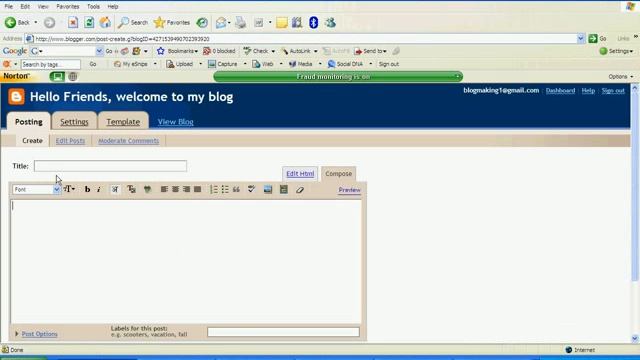The height and width of the screenshot is (360, 640).
Task: Open the Tools menu
Action: pos(93,7)
